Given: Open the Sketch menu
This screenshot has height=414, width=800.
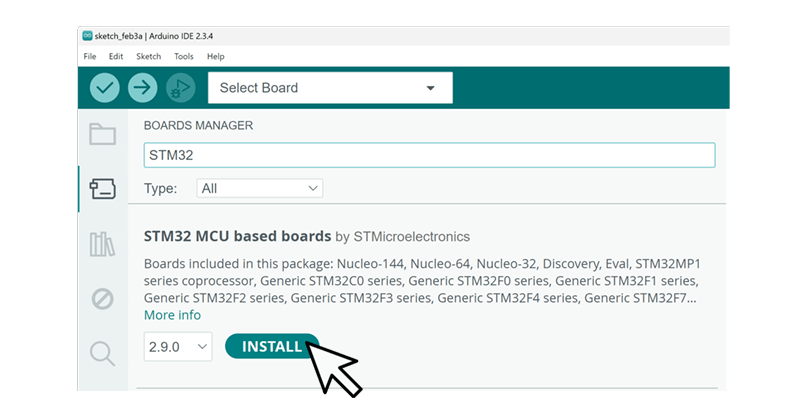Looking at the screenshot, I should [148, 56].
